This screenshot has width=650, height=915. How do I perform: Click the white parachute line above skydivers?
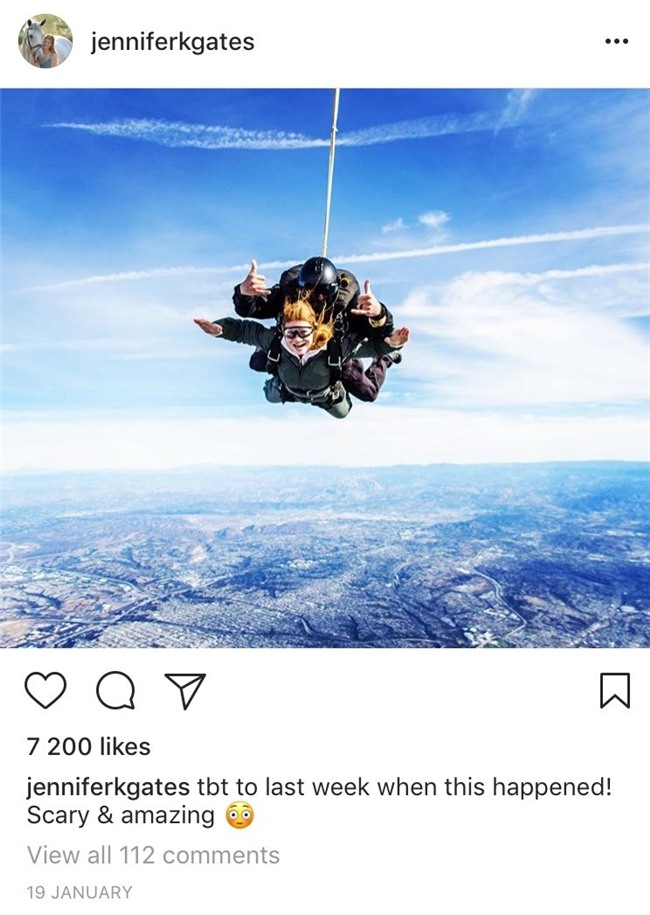330,172
